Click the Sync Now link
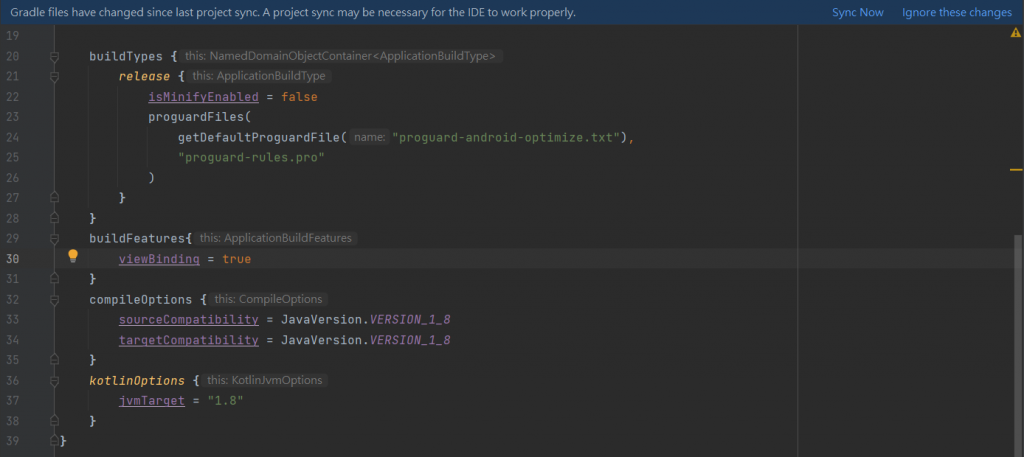The height and width of the screenshot is (457, 1024). [x=857, y=12]
